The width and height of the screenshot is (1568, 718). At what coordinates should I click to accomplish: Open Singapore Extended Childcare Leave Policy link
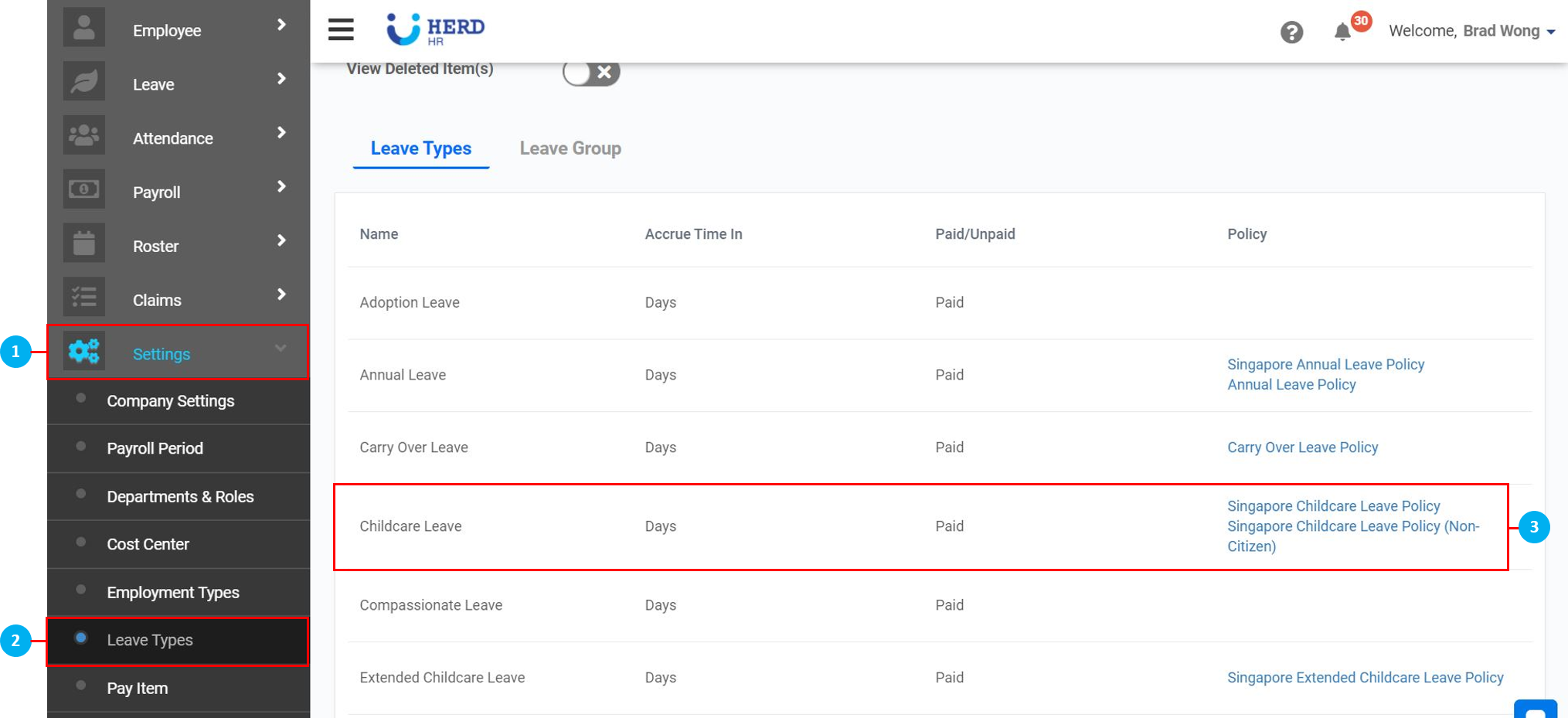(1365, 678)
